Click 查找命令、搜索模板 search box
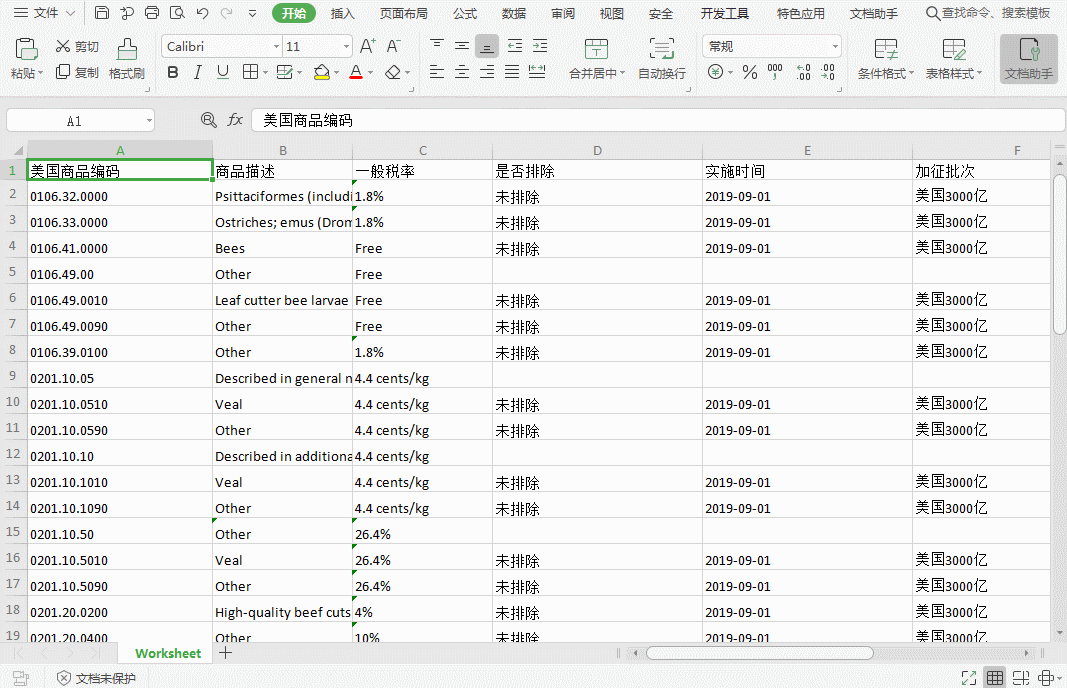 [x=988, y=13]
